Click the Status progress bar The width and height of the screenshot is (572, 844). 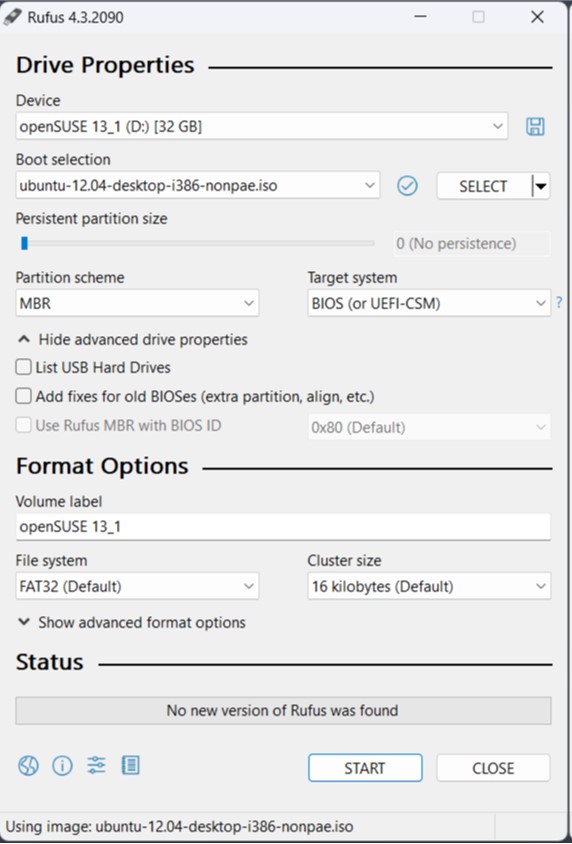click(283, 711)
